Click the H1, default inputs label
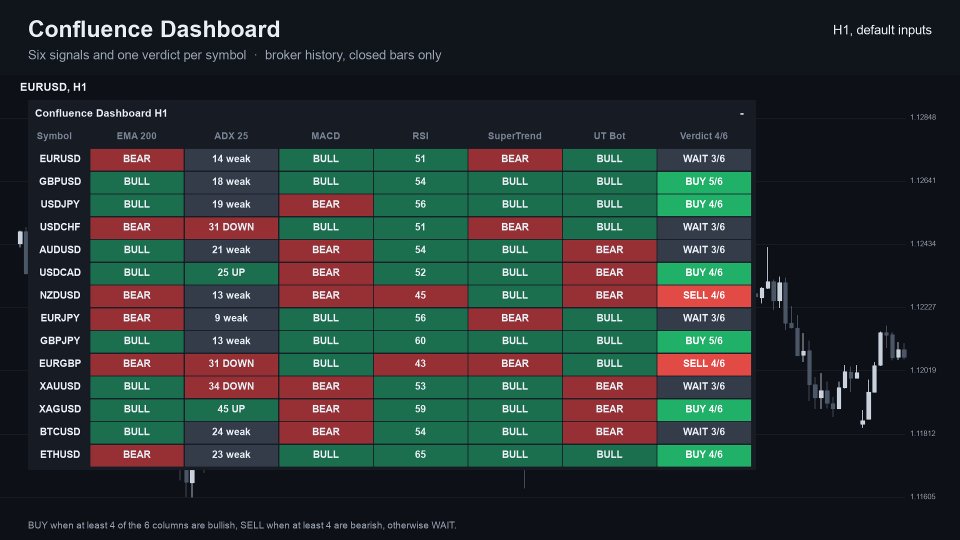Image resolution: width=960 pixels, height=540 pixels. click(882, 30)
